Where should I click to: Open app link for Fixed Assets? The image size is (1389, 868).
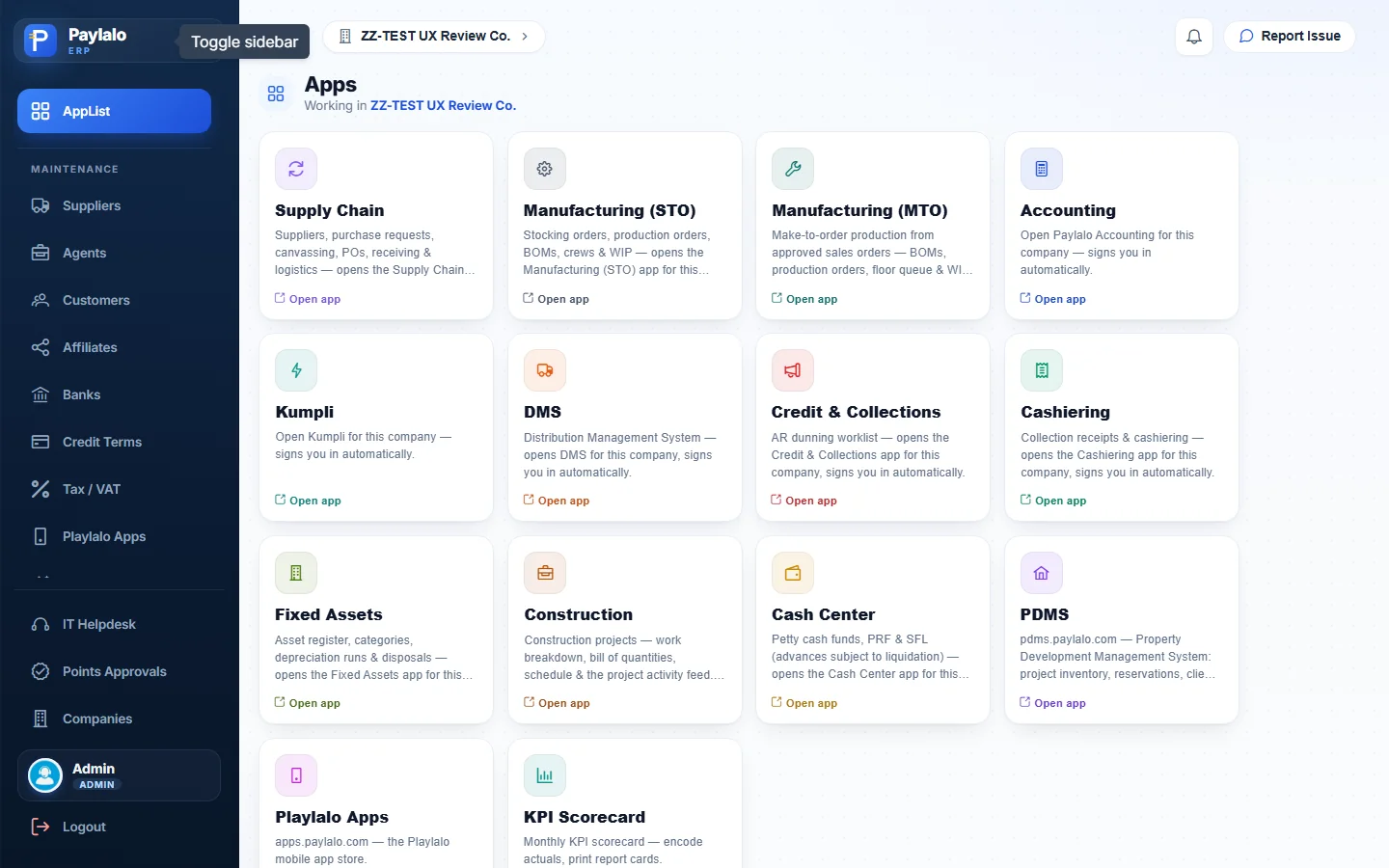[308, 703]
